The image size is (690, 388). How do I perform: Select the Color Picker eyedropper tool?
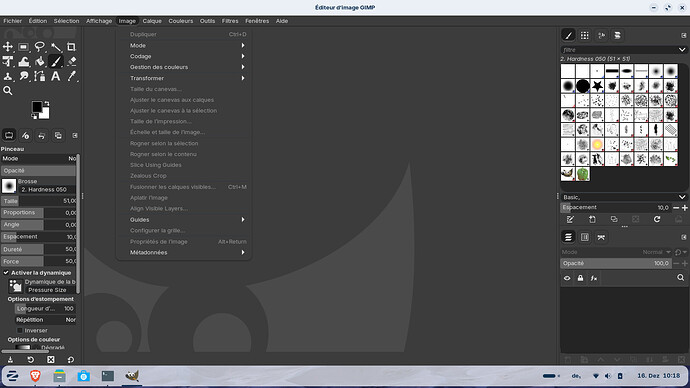[x=72, y=76]
